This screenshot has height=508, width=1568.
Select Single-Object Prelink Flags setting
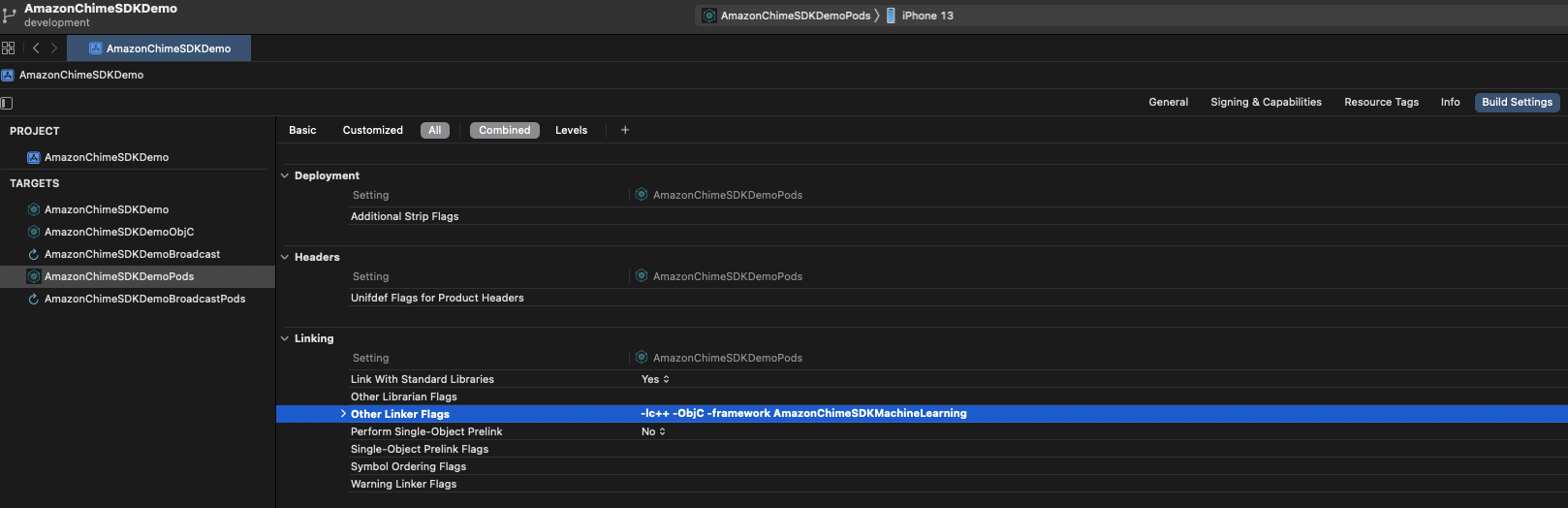pos(420,449)
